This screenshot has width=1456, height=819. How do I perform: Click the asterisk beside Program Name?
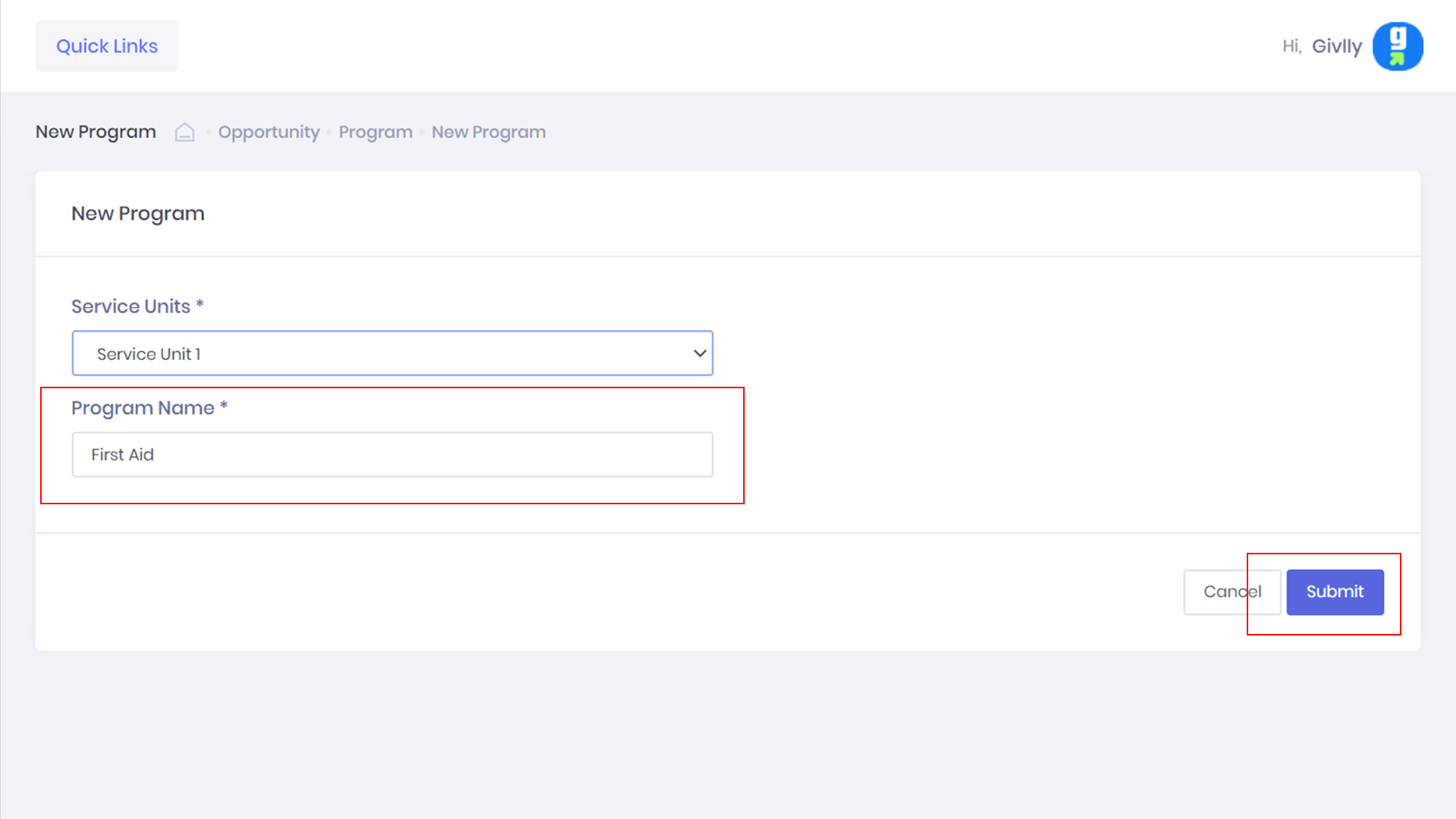tap(224, 406)
